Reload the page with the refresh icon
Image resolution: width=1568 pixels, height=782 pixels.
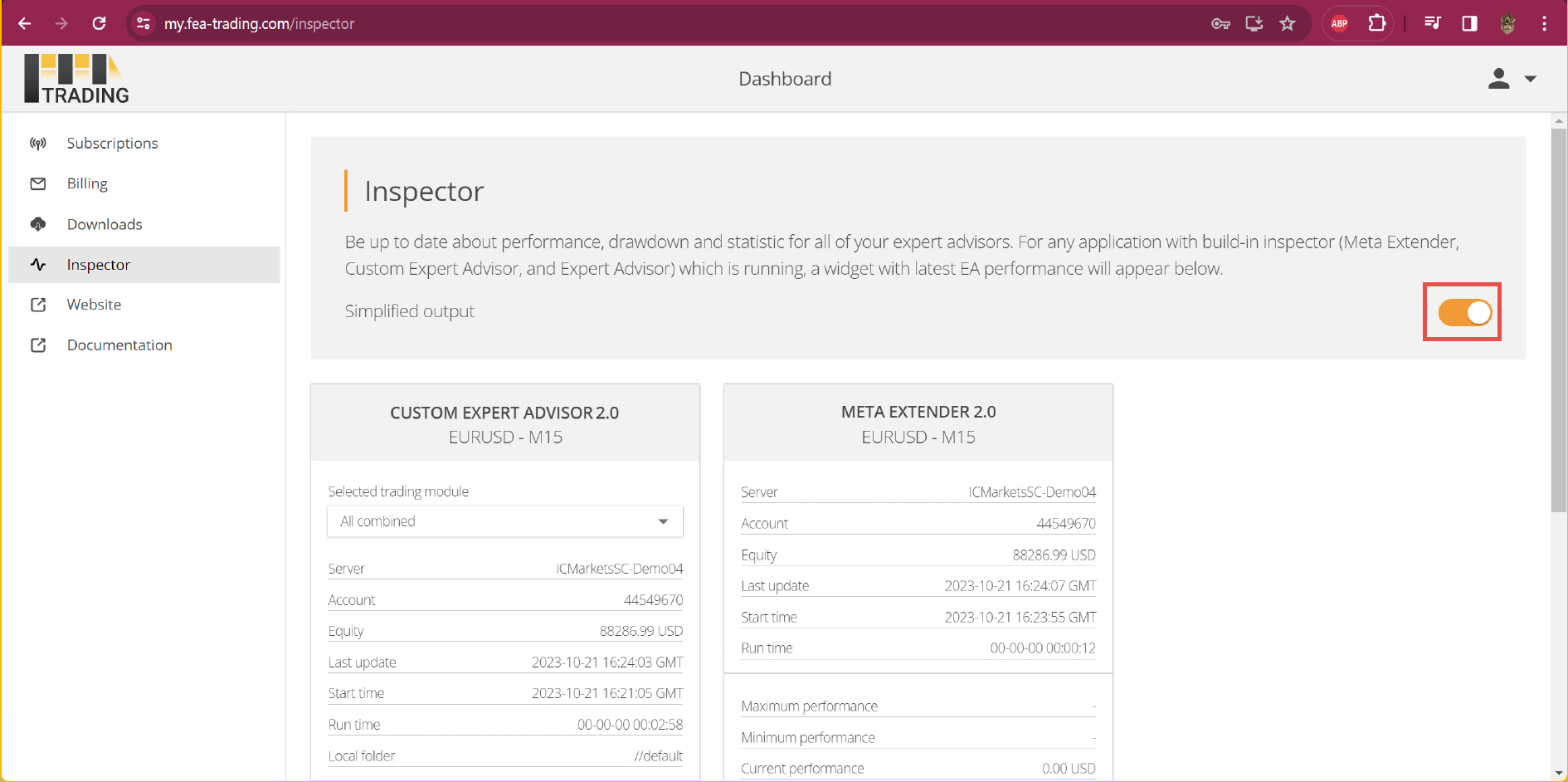click(x=99, y=23)
